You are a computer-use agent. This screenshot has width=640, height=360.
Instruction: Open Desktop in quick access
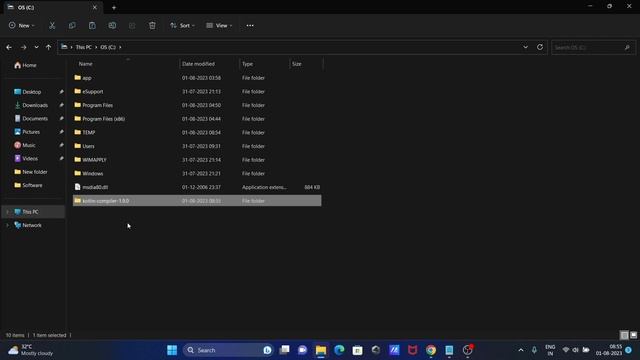31,92
